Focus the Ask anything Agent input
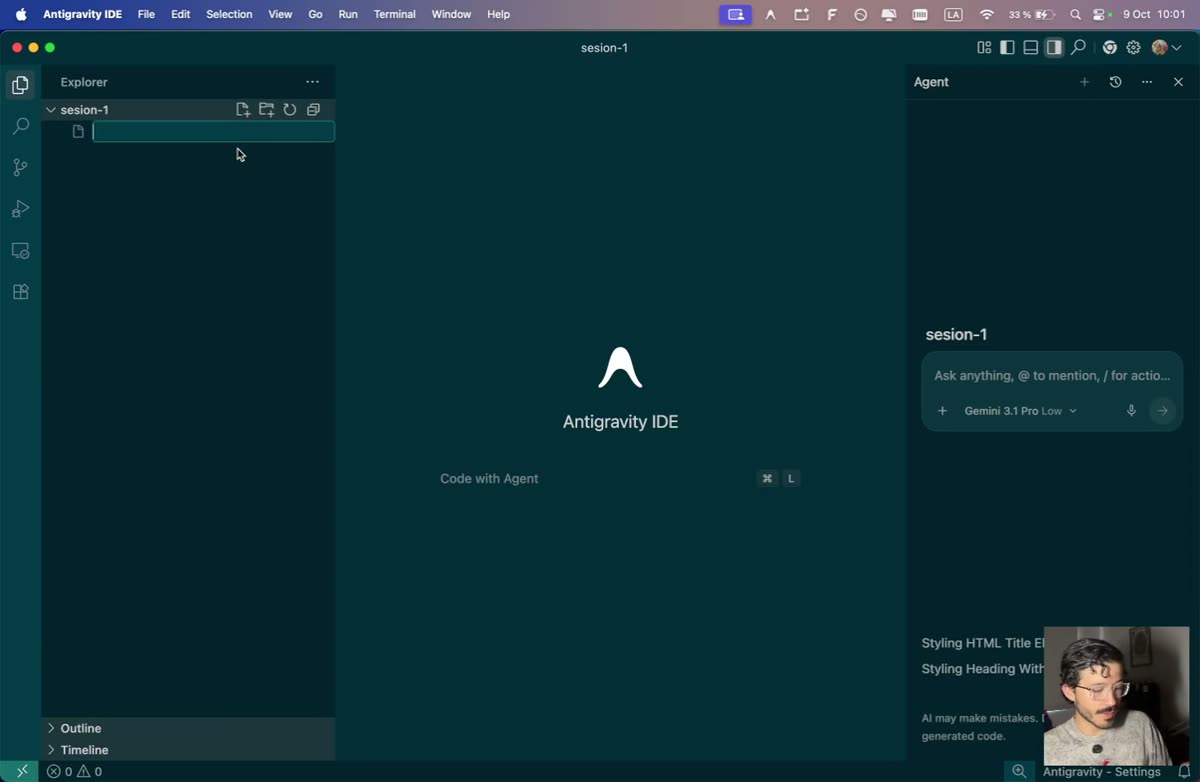 click(1052, 376)
